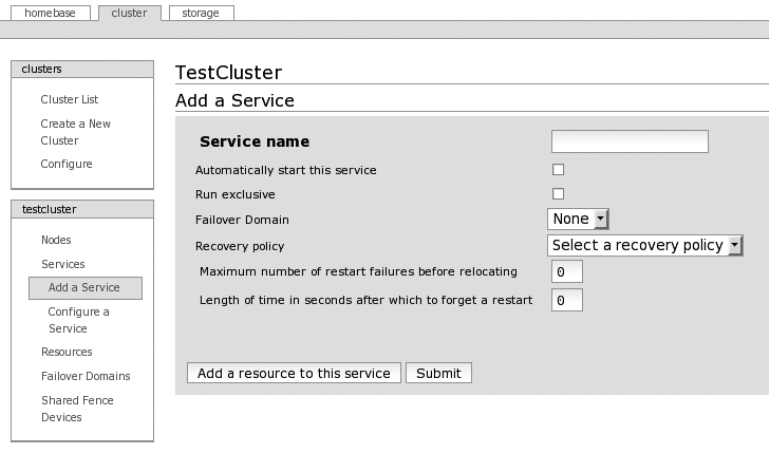
Task: Click the Service name text field
Action: (629, 142)
